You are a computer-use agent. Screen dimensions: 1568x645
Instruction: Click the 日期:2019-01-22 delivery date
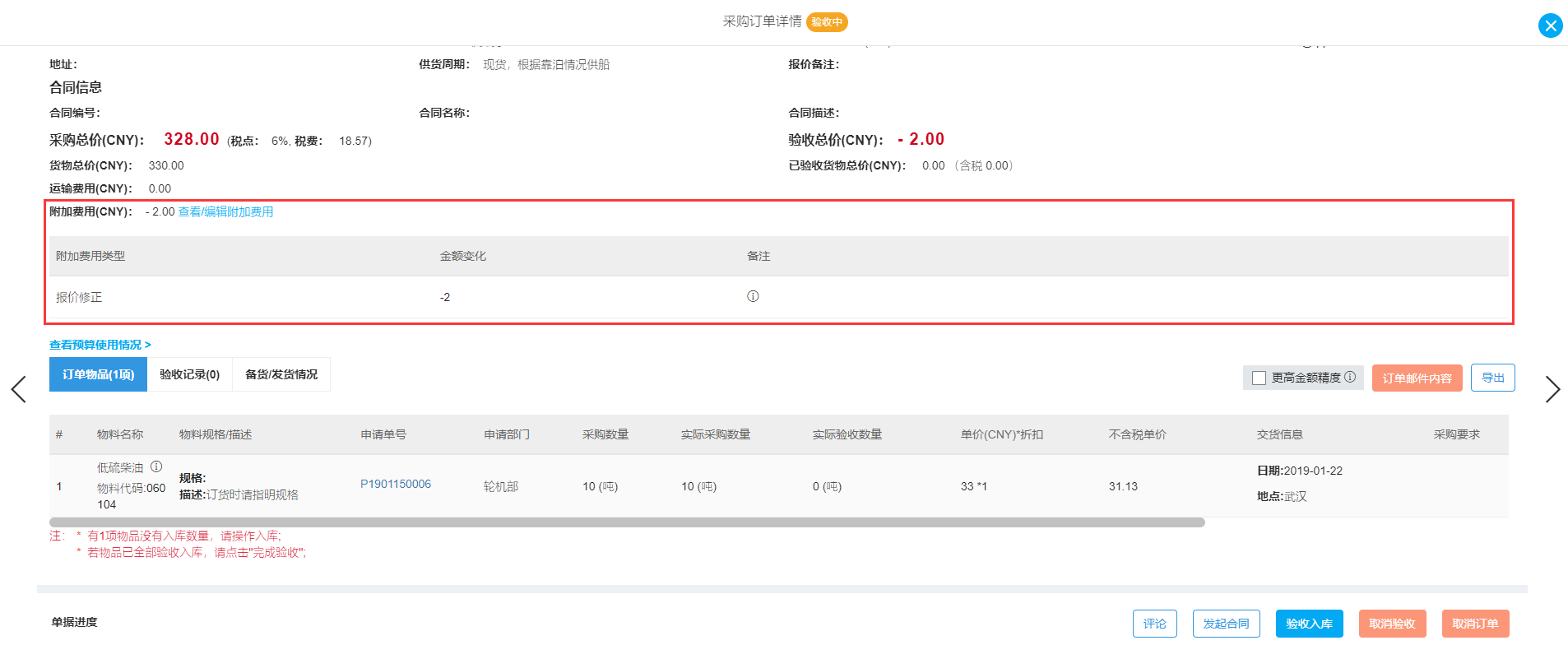(x=1300, y=471)
